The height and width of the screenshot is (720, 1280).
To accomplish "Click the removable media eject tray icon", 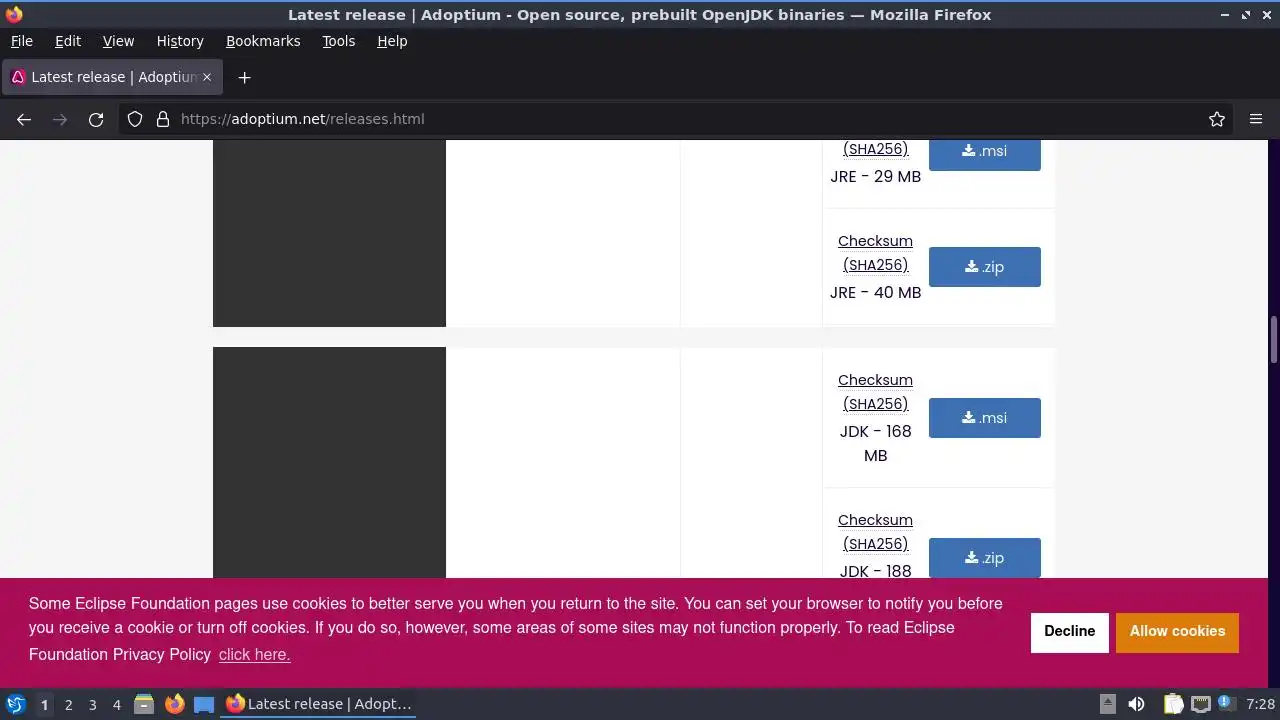I will coord(1107,704).
